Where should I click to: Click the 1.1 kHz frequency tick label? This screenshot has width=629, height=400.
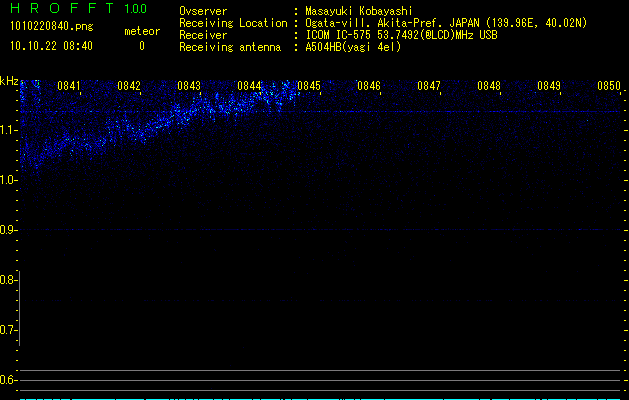[x=8, y=130]
